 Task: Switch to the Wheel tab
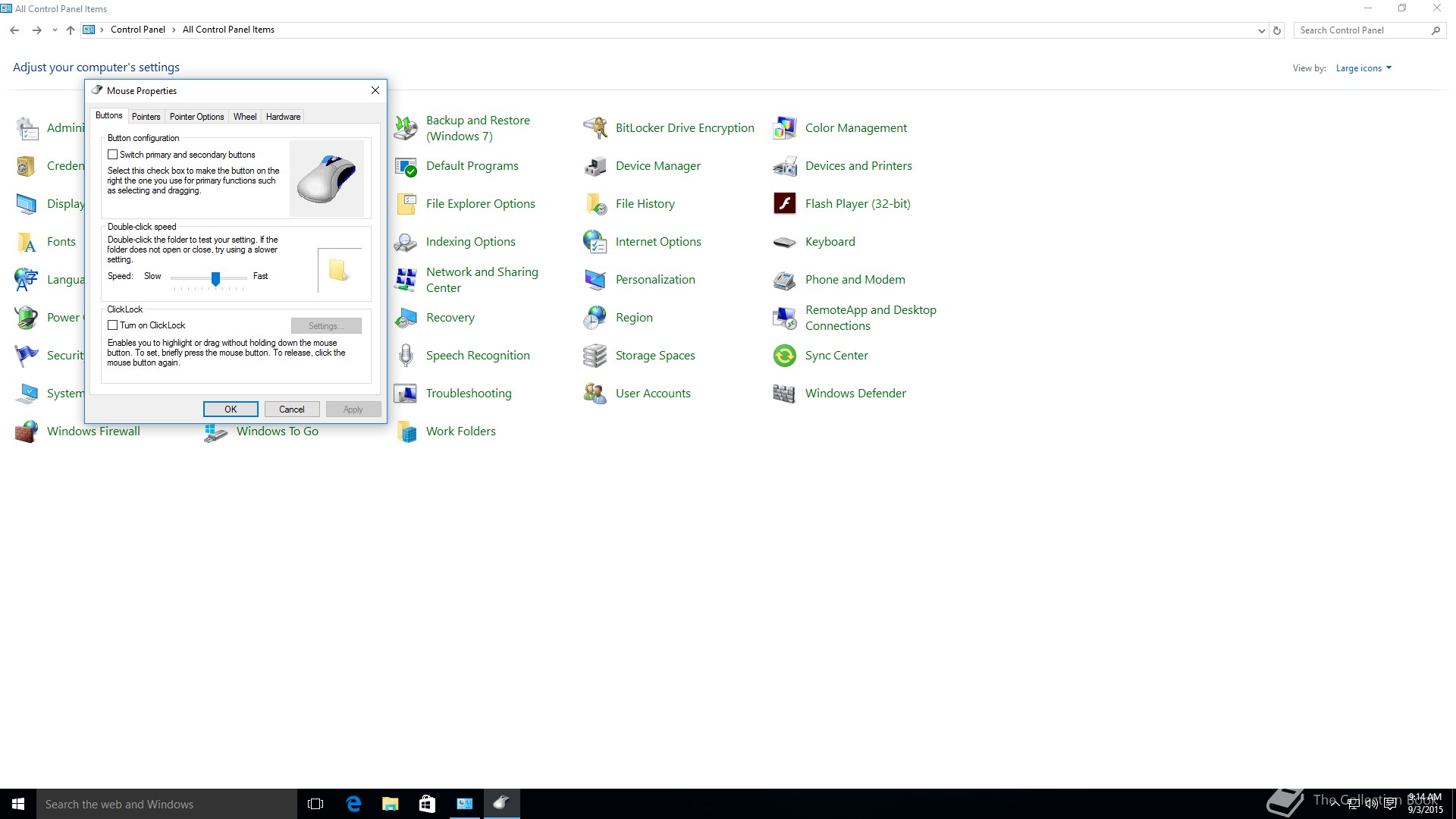244,117
